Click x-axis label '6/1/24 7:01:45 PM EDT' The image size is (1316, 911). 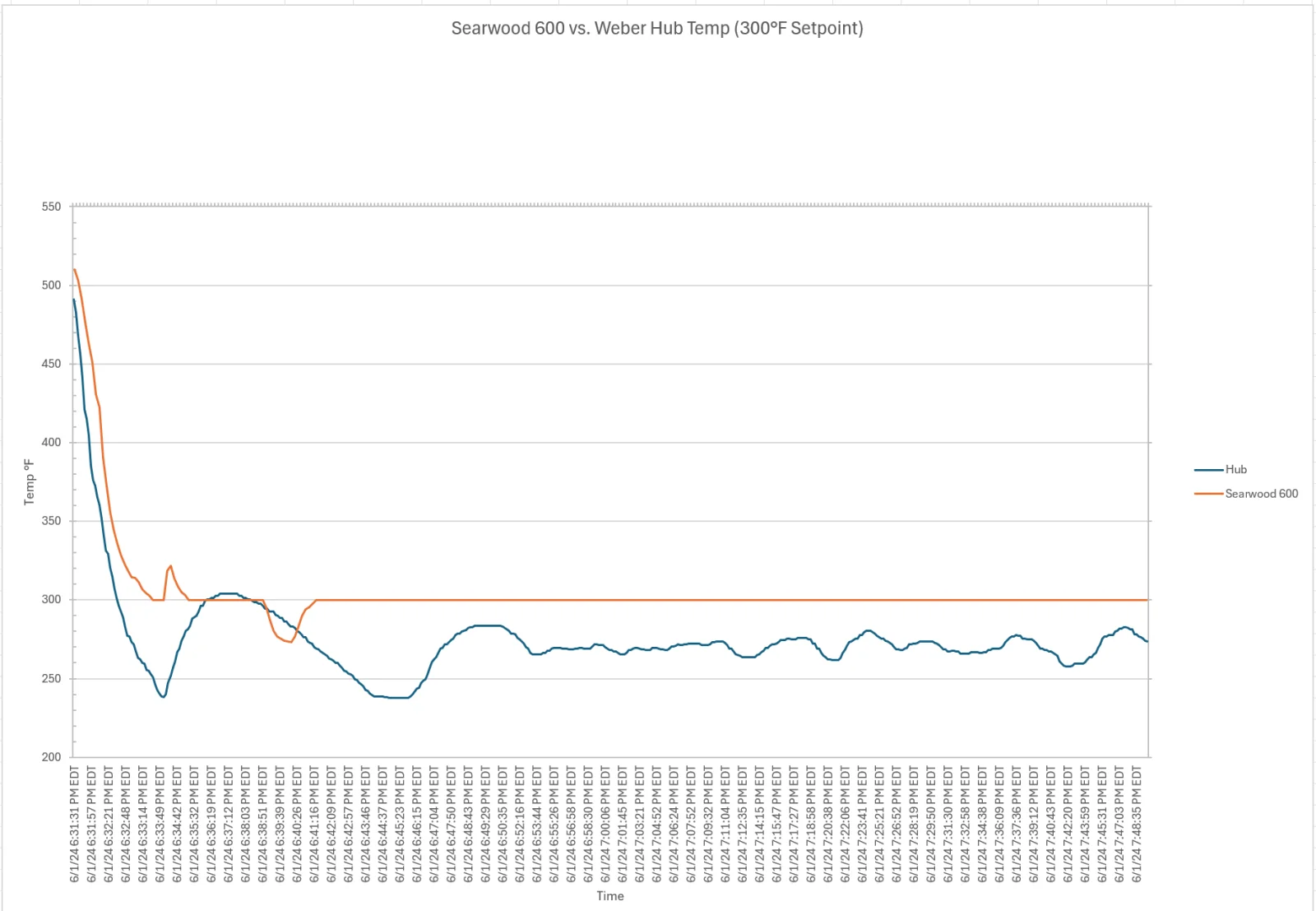623,825
